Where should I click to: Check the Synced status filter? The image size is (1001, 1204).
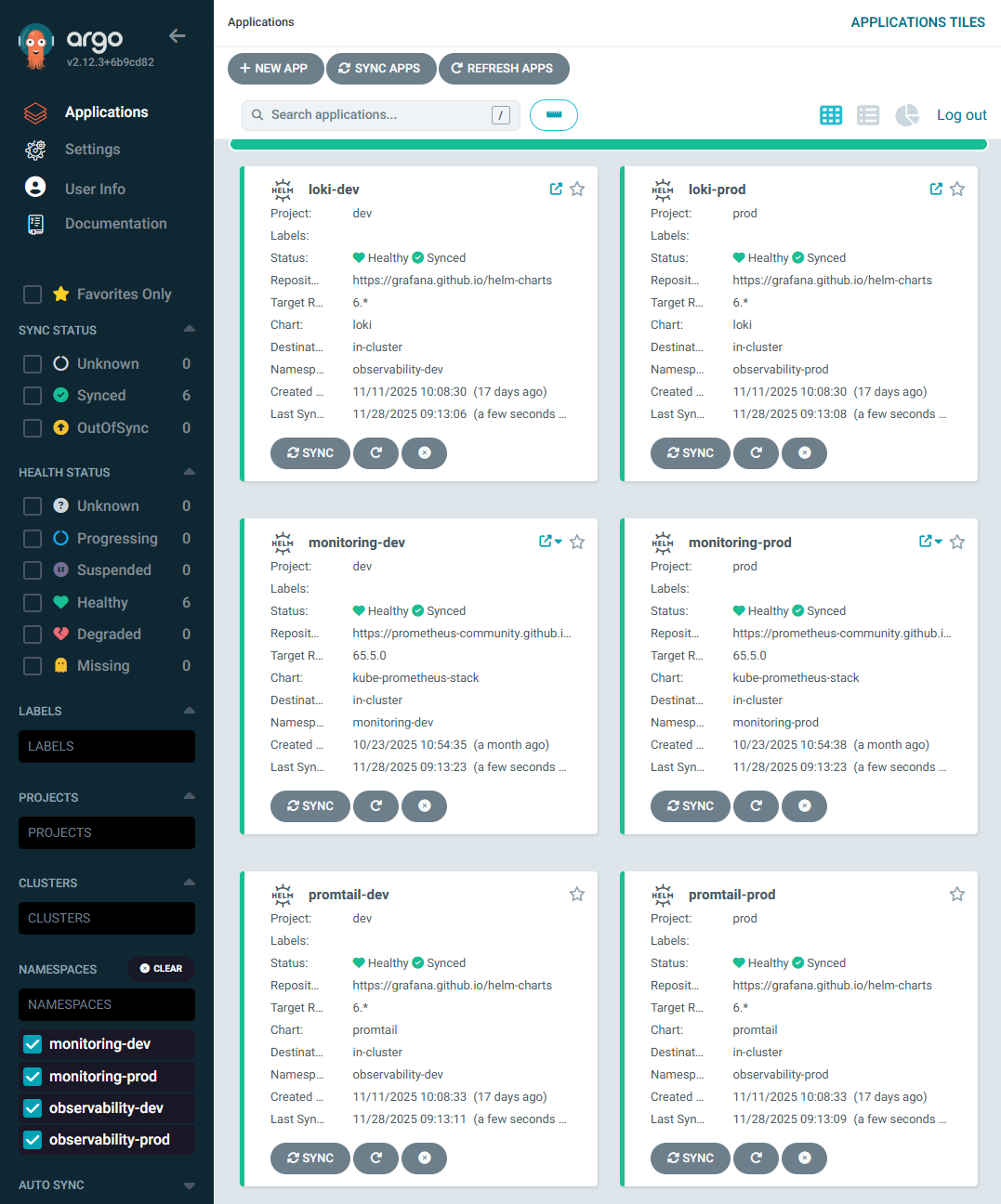click(32, 395)
